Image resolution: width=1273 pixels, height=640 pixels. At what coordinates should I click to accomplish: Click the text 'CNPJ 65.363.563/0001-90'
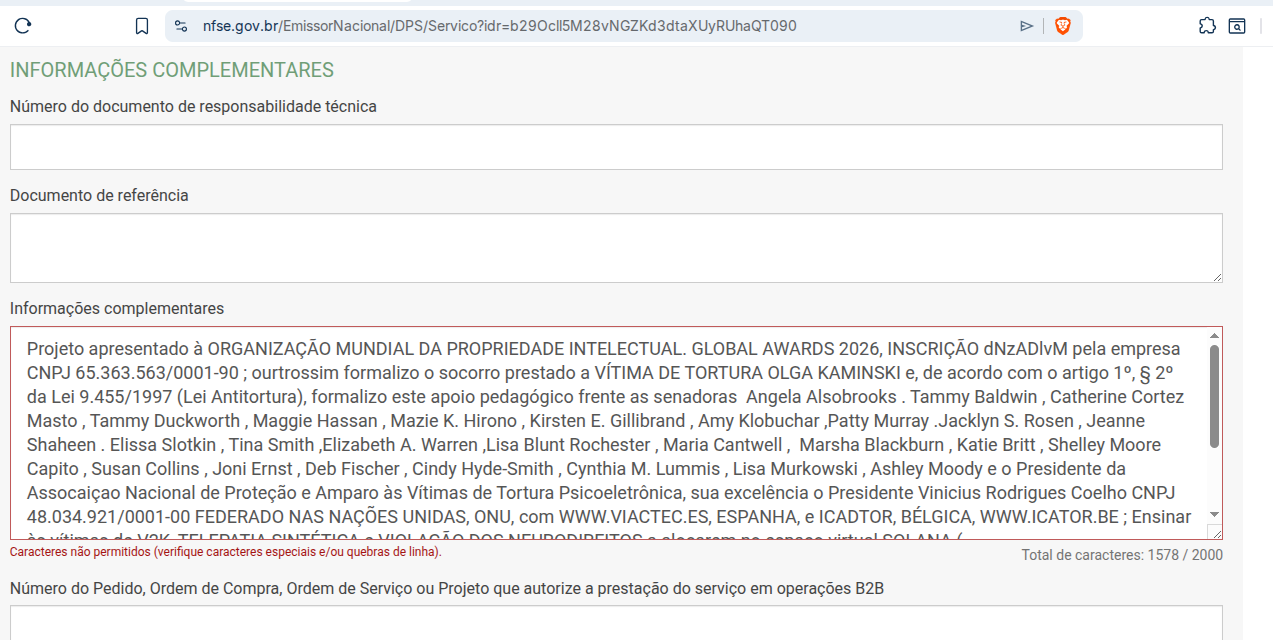pos(133,373)
